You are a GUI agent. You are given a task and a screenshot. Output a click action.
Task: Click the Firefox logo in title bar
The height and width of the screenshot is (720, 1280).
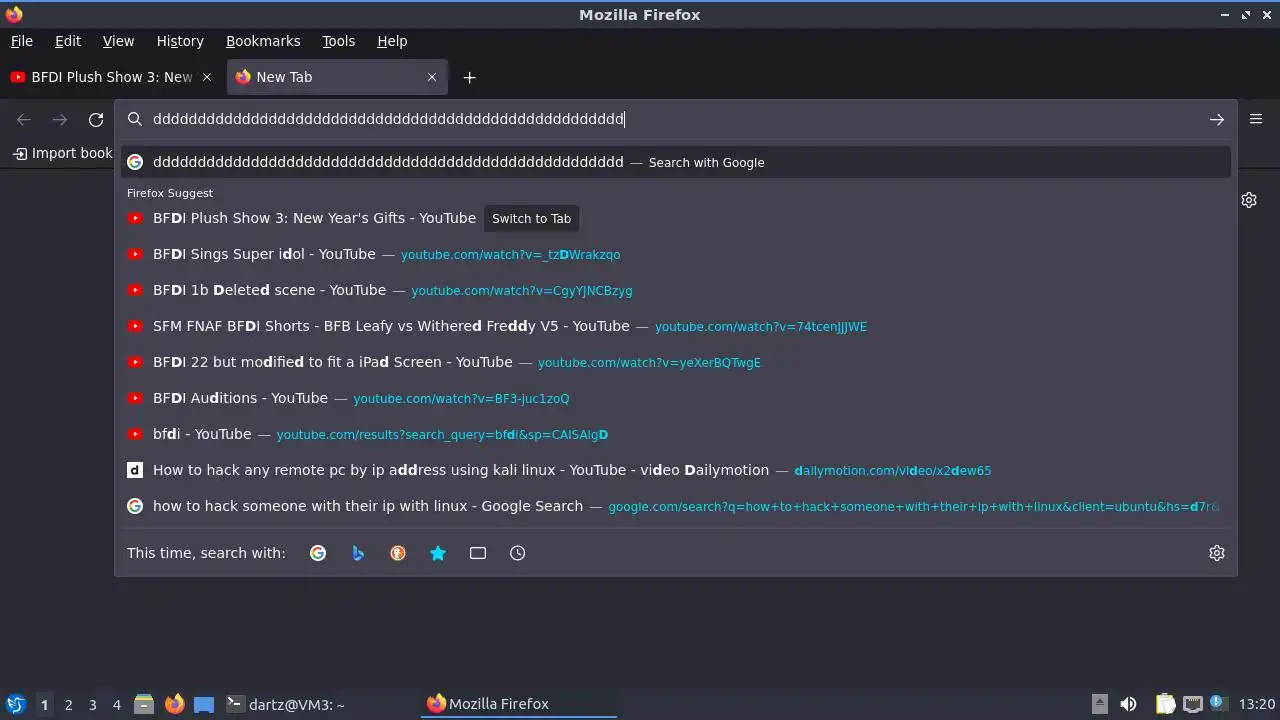coord(14,14)
